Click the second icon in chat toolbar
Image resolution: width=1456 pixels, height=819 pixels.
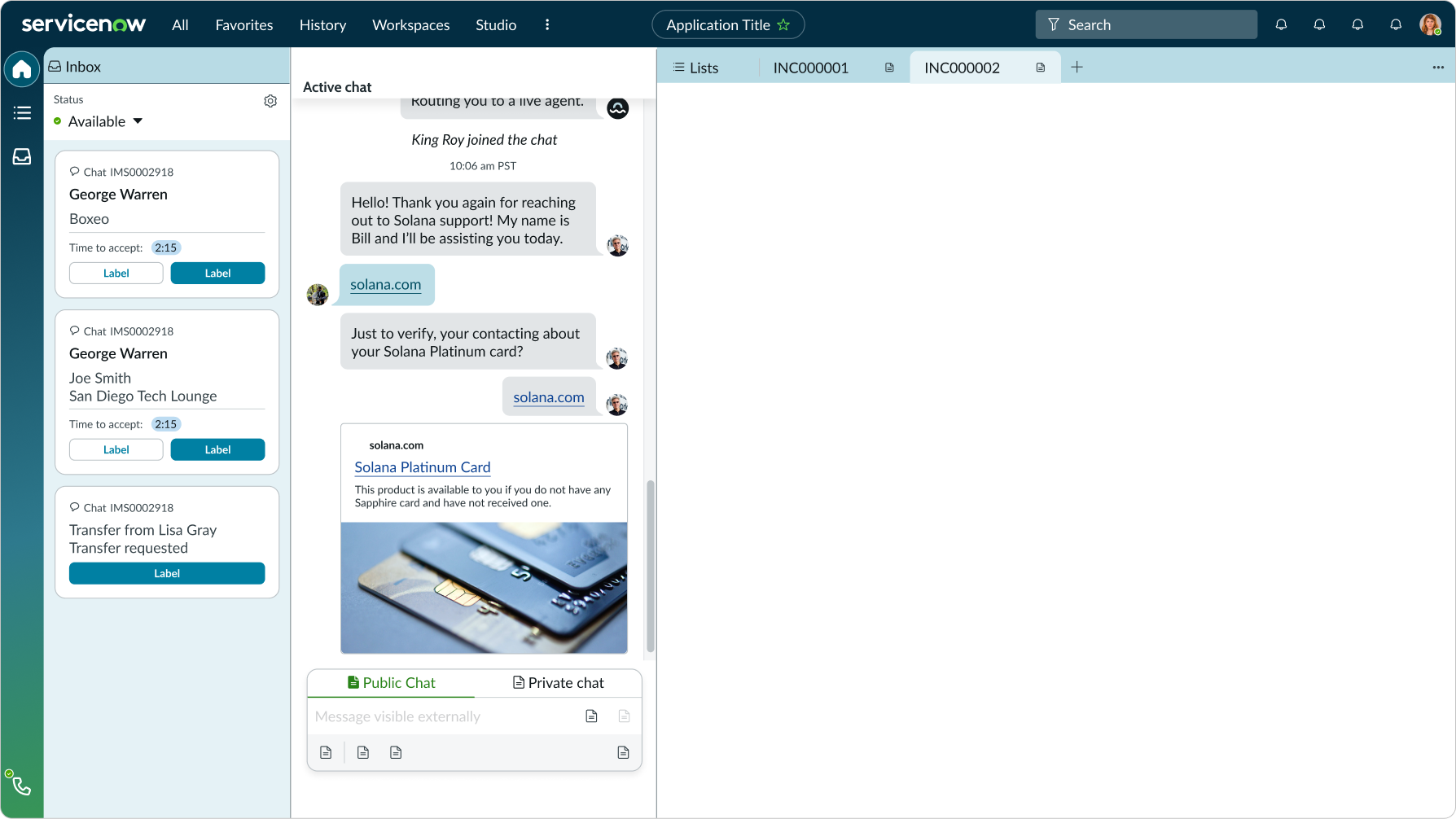(x=363, y=753)
